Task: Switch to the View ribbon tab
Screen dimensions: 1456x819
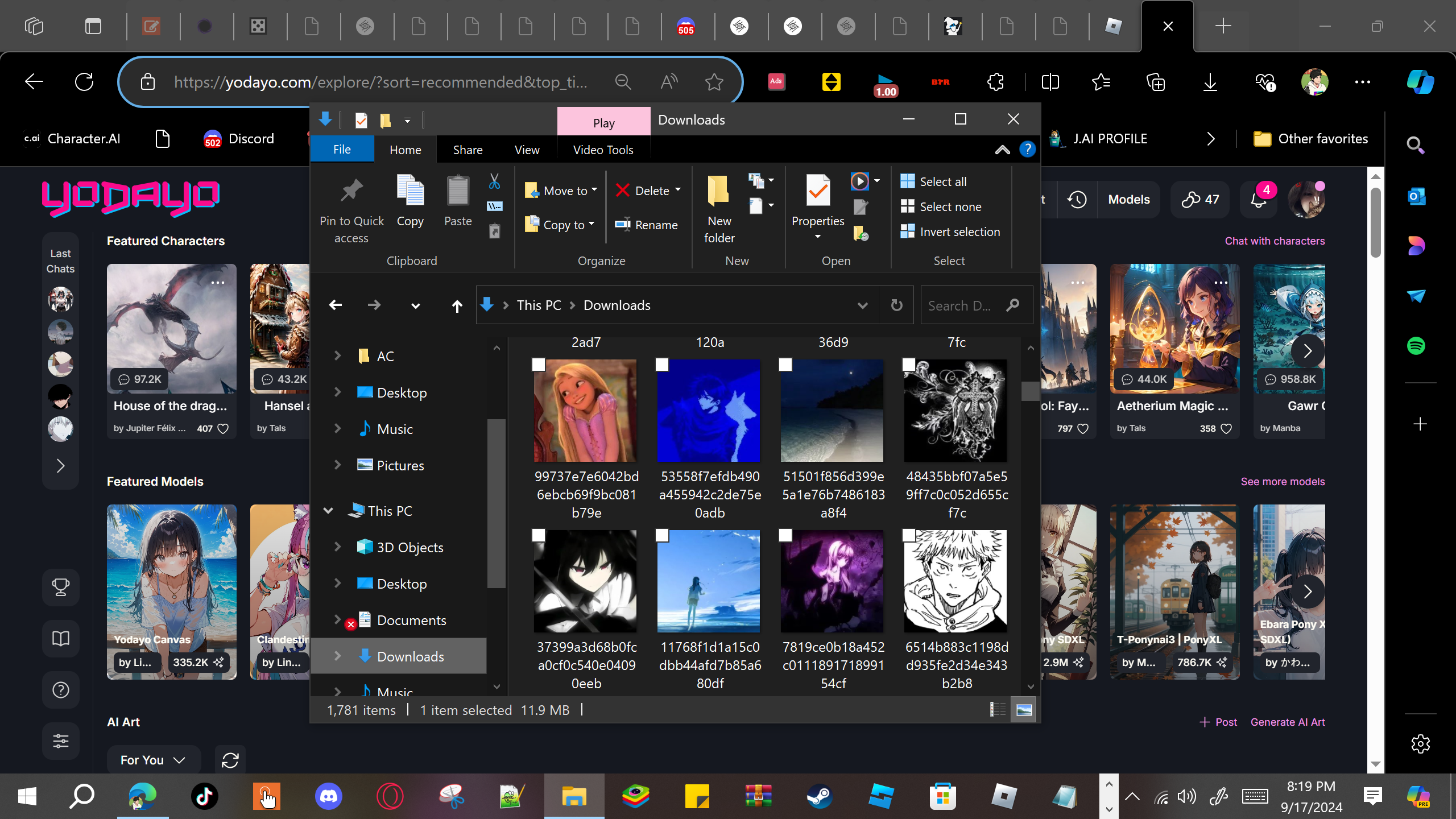Action: 527,150
